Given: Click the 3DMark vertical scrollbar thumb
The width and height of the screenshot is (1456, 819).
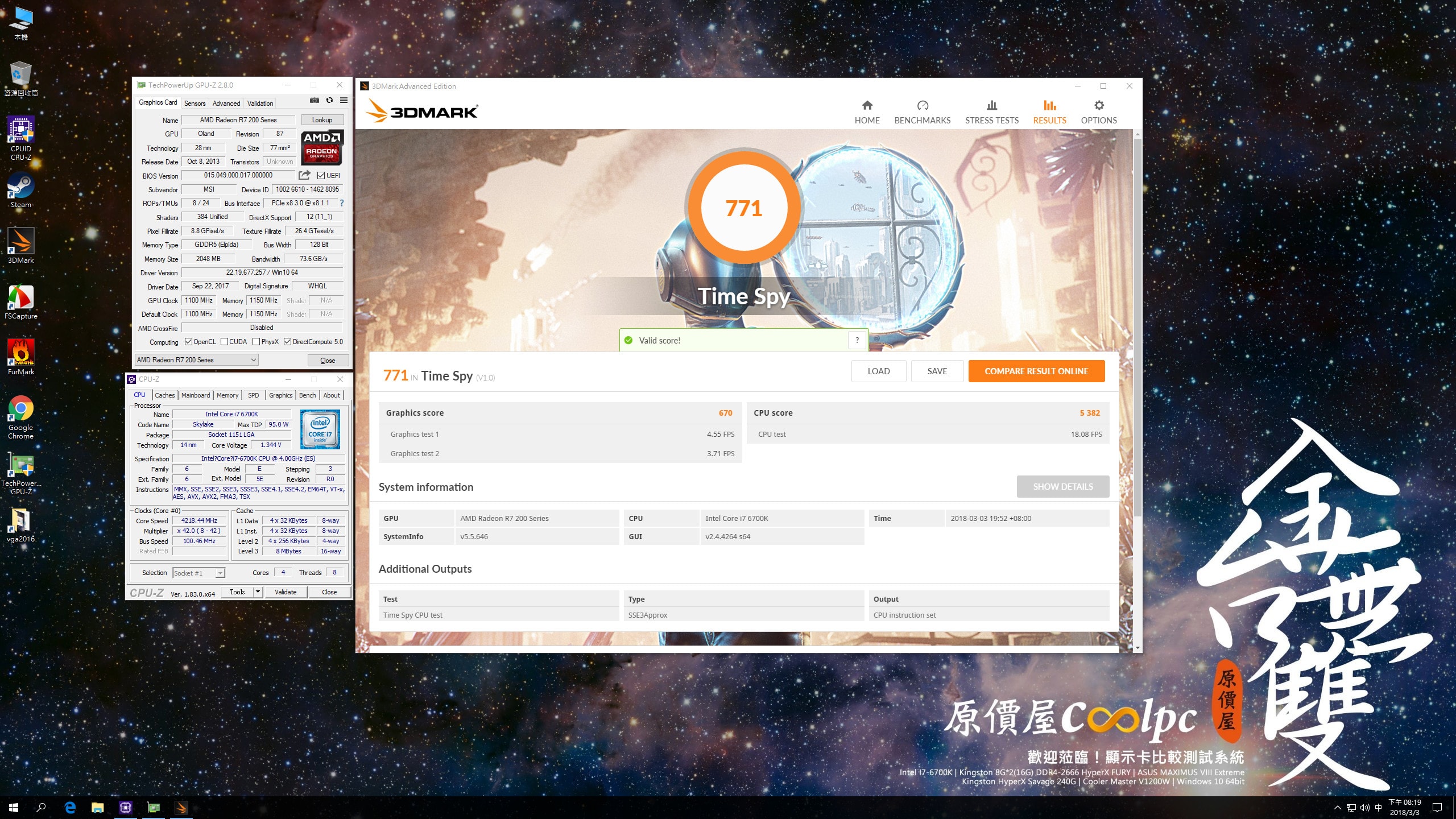Looking at the screenshot, I should 1137,327.
